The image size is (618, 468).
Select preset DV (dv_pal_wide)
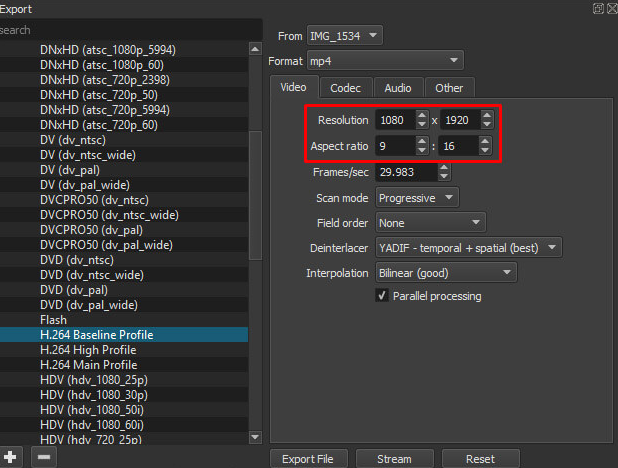pyautogui.click(x=124, y=185)
